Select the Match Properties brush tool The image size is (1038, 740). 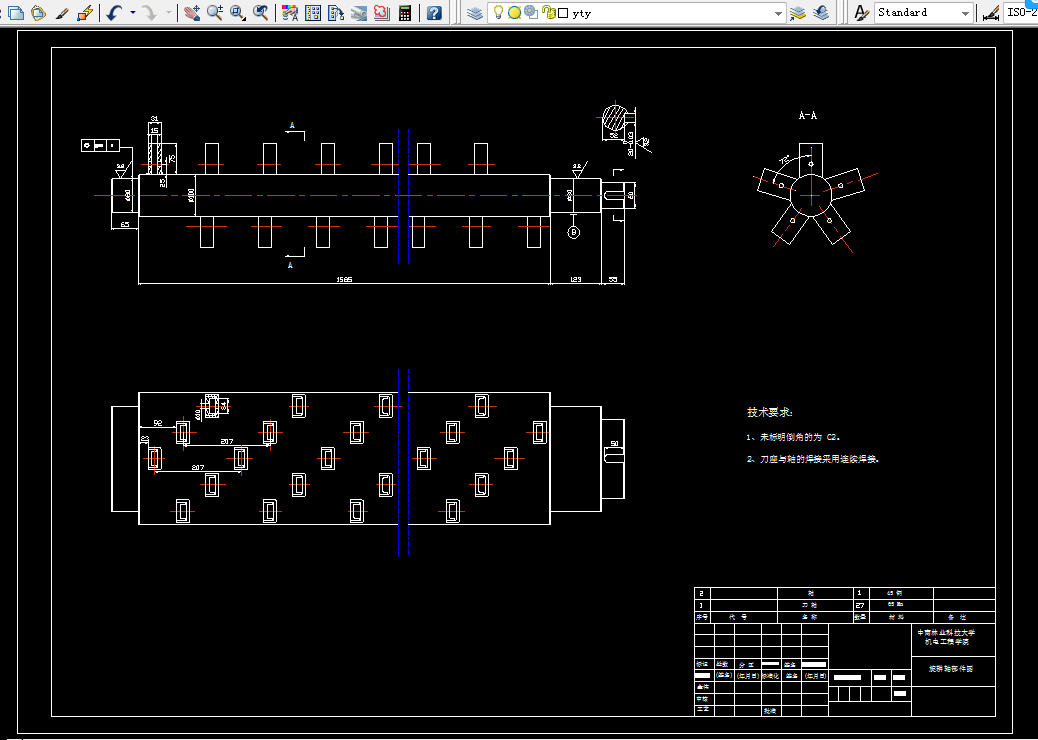[x=62, y=12]
